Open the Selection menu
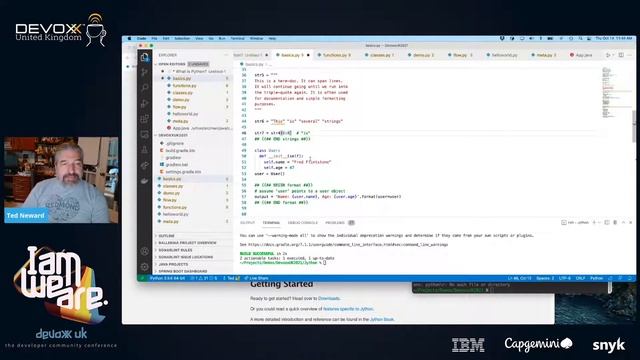Screen dimensions: 640x360 pyautogui.click(x=182, y=38)
